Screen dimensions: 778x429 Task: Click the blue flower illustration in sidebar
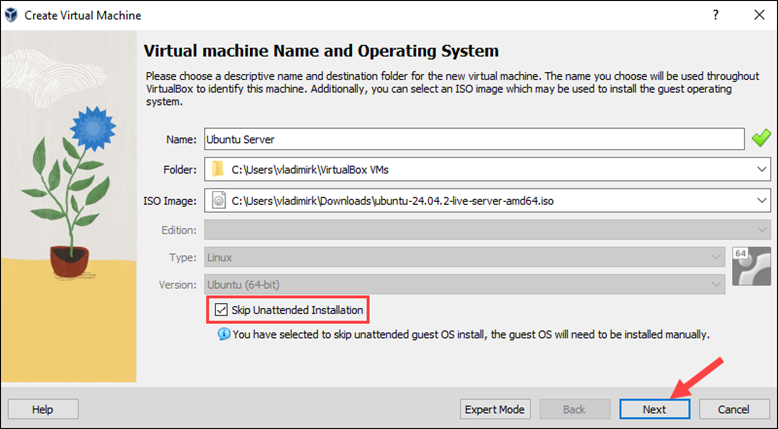93,128
